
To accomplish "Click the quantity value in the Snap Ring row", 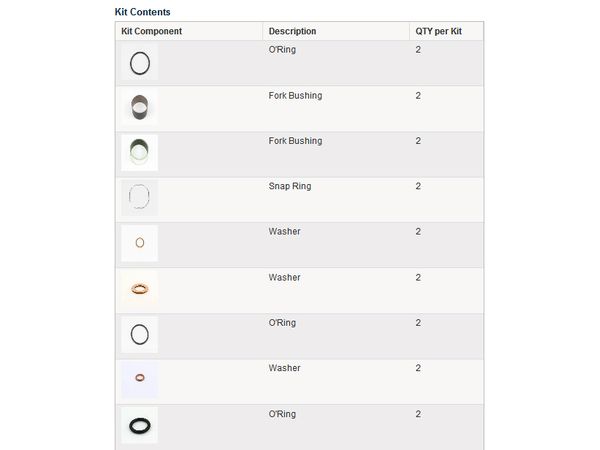I will [x=418, y=186].
